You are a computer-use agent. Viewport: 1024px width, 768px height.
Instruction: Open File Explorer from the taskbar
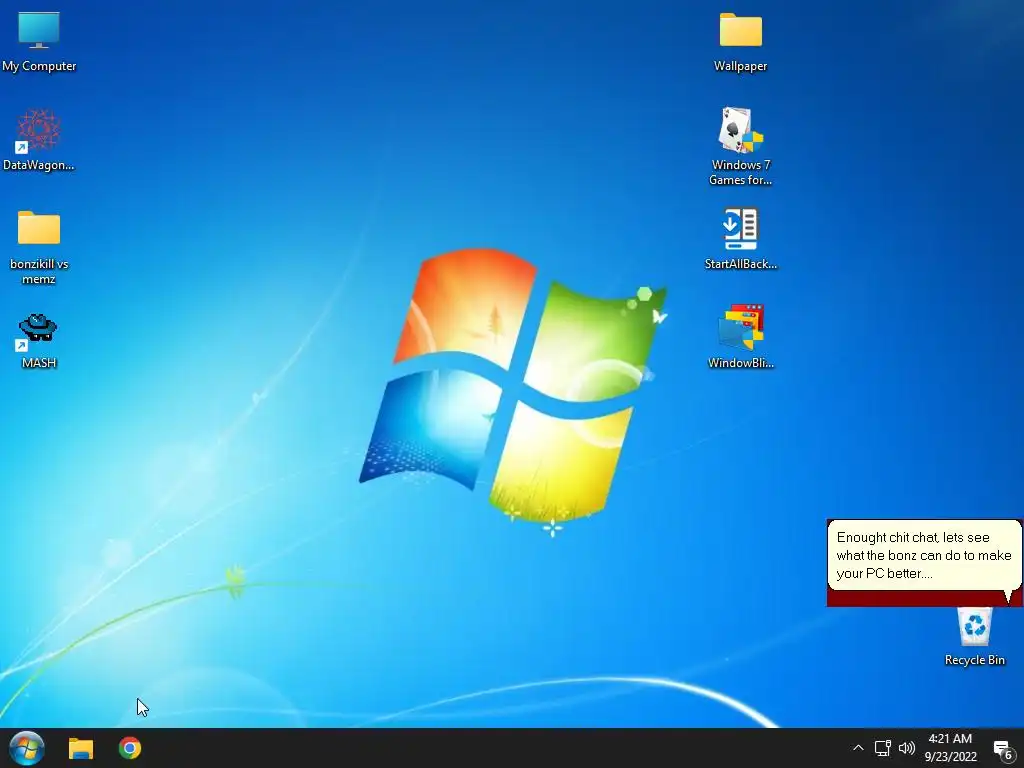click(x=81, y=748)
